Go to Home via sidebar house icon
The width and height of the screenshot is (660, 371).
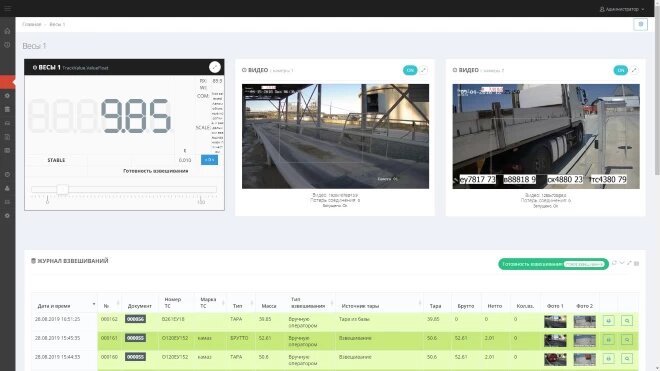(x=7, y=31)
